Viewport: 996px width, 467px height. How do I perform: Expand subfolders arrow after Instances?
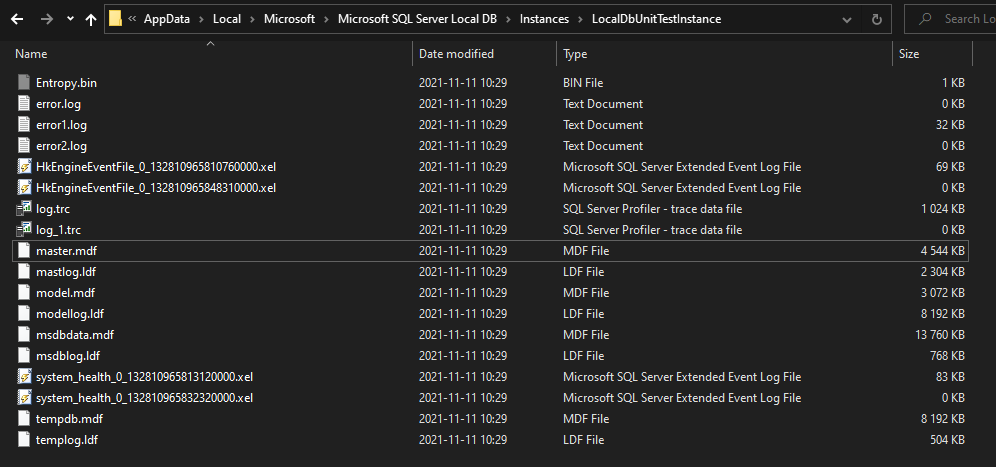pyautogui.click(x=581, y=19)
